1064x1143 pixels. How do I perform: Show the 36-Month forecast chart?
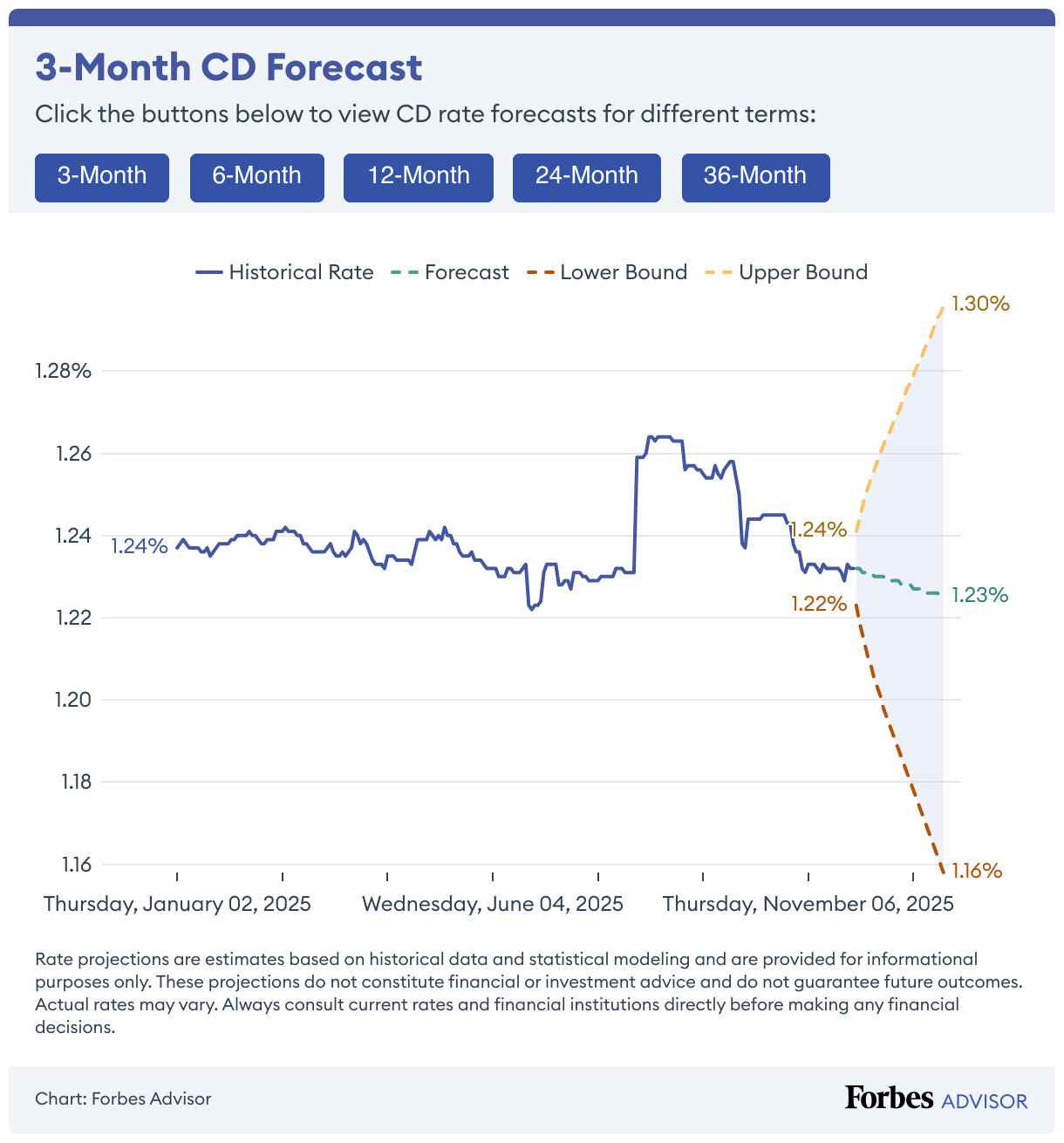tap(755, 176)
